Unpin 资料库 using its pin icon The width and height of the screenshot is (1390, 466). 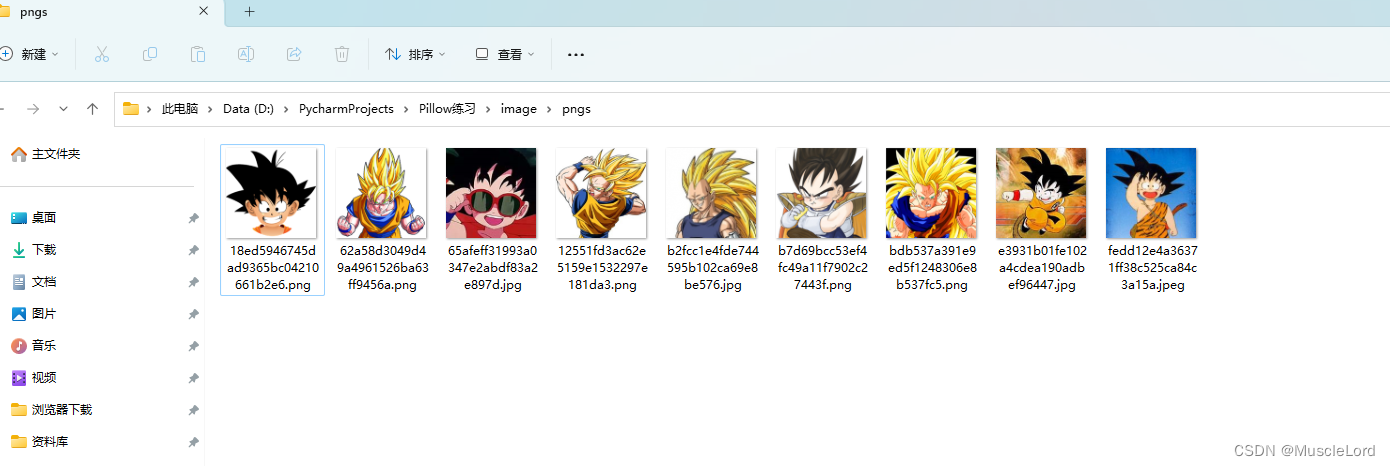pos(193,442)
